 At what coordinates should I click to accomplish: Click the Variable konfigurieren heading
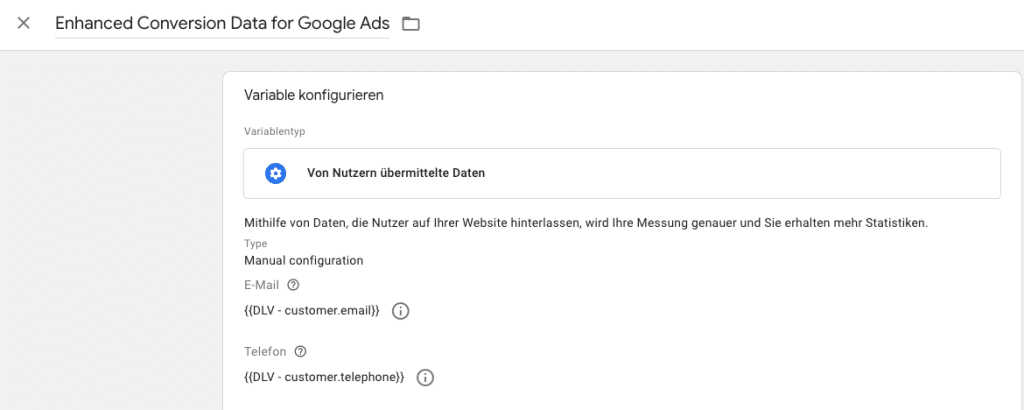tap(314, 96)
